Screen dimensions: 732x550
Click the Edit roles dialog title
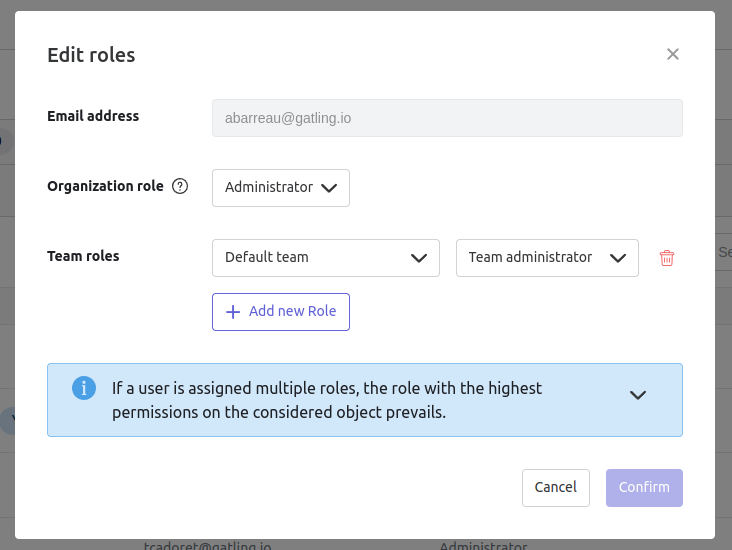coord(91,55)
